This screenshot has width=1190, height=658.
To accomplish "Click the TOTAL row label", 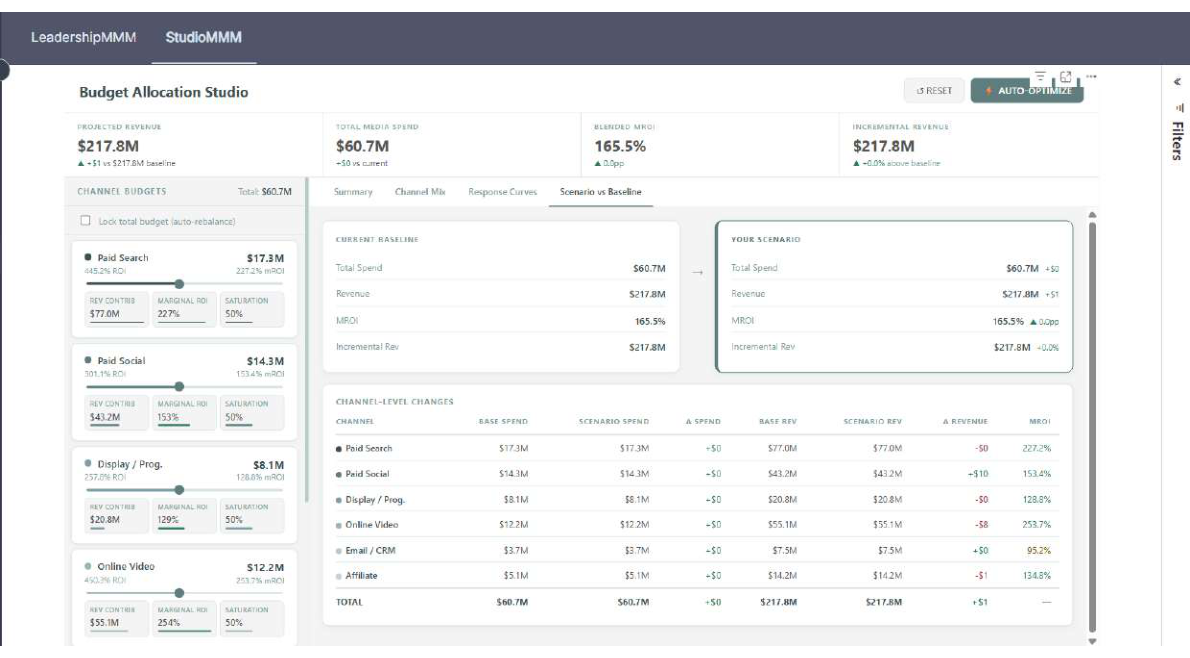I will pyautogui.click(x=349, y=603).
